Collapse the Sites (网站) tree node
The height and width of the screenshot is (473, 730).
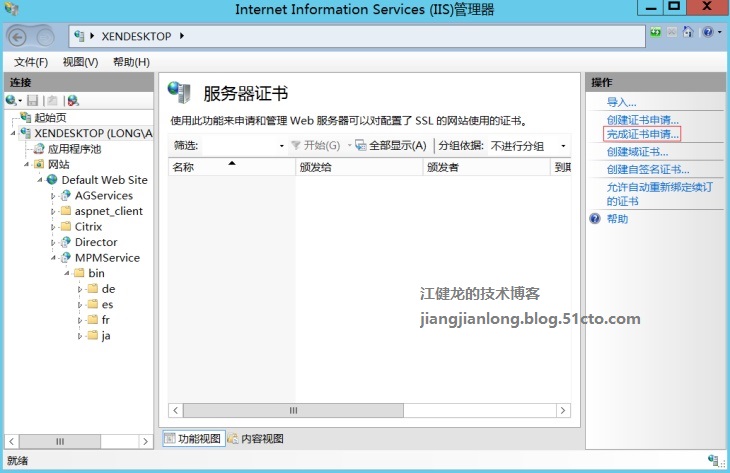click(x=27, y=164)
